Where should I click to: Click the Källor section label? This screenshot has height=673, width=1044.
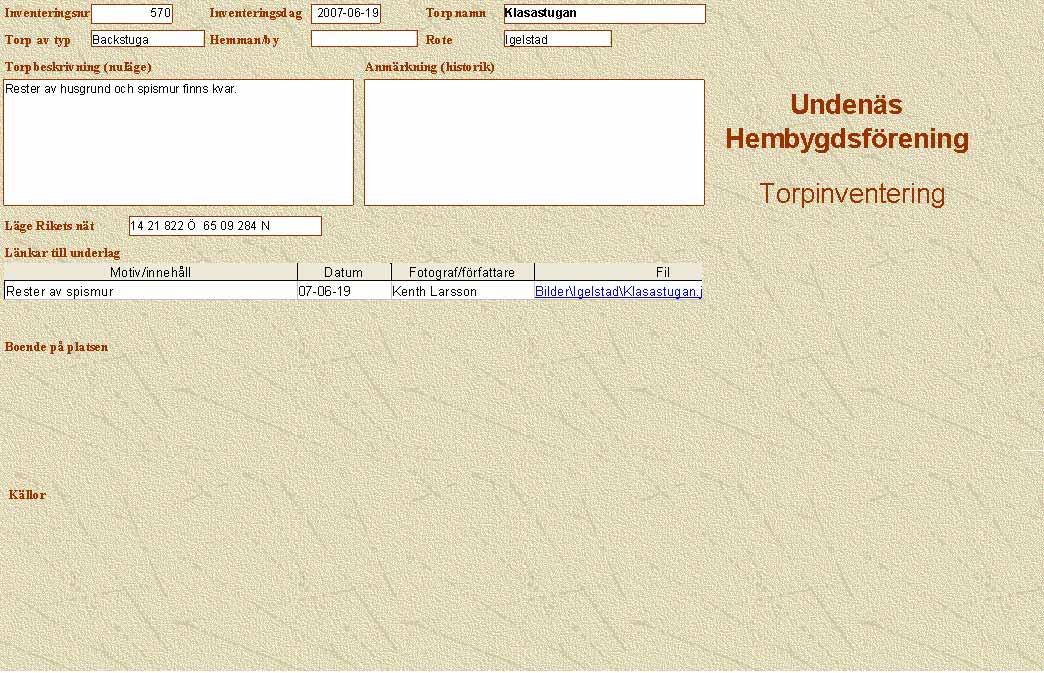click(27, 495)
